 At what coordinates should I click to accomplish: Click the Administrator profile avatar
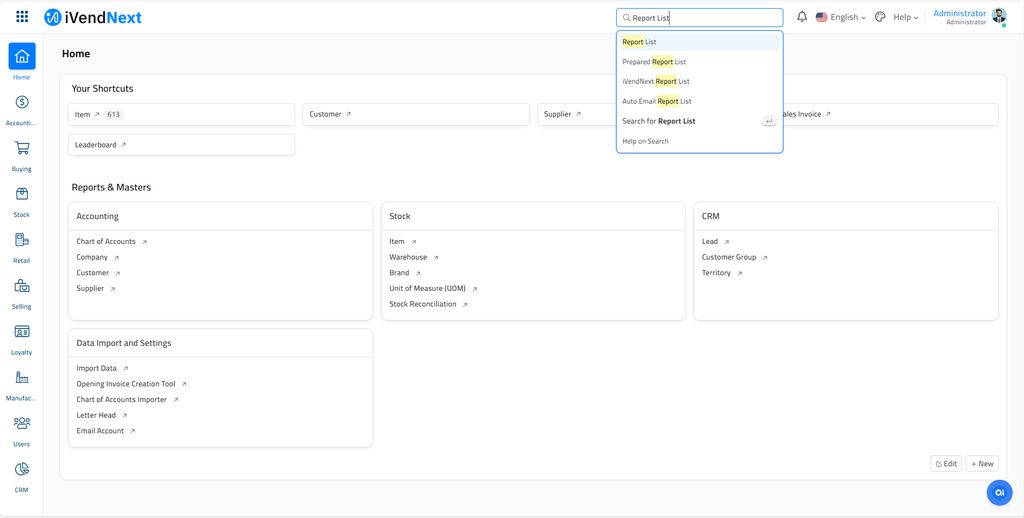pyautogui.click(x=999, y=16)
